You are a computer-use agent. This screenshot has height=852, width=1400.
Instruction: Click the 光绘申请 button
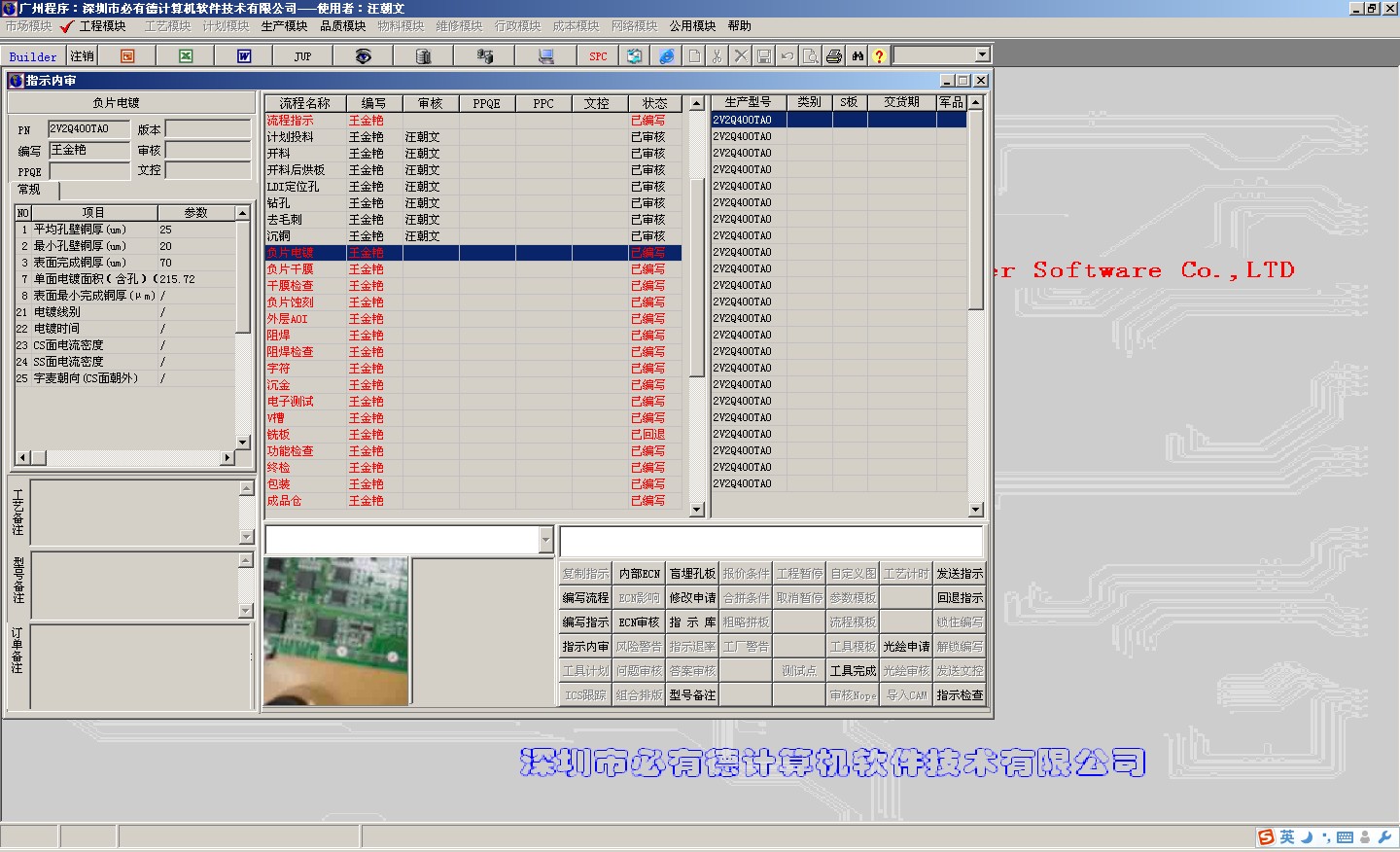point(906,647)
